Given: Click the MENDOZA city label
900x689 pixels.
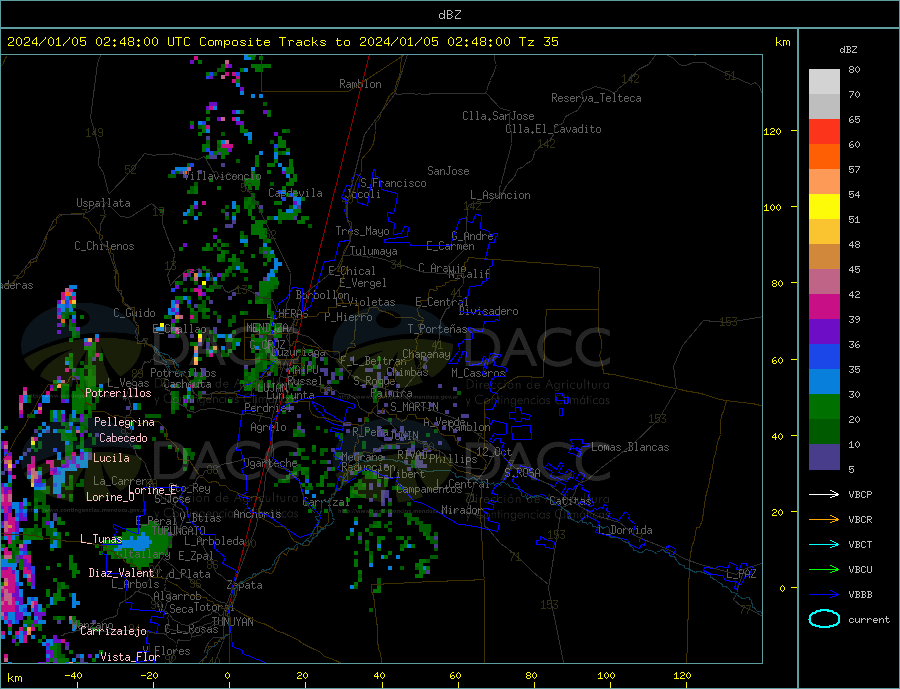Looking at the screenshot, I should tap(268, 328).
